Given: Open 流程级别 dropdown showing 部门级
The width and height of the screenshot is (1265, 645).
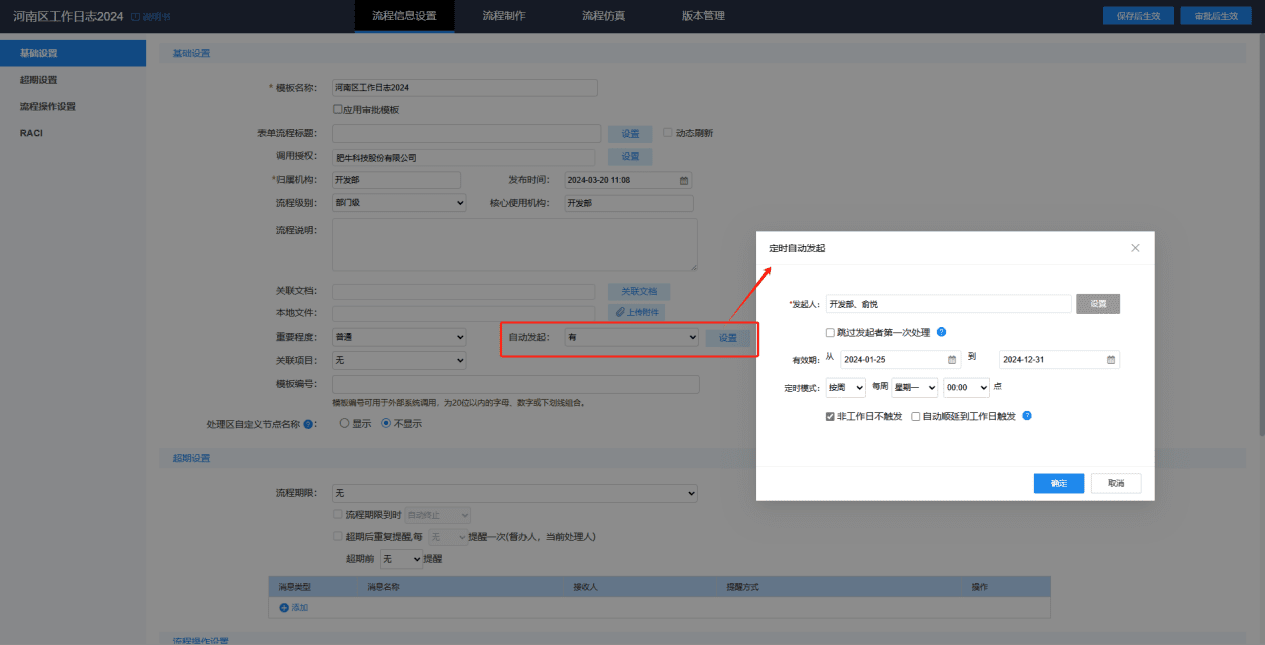Looking at the screenshot, I should point(399,203).
